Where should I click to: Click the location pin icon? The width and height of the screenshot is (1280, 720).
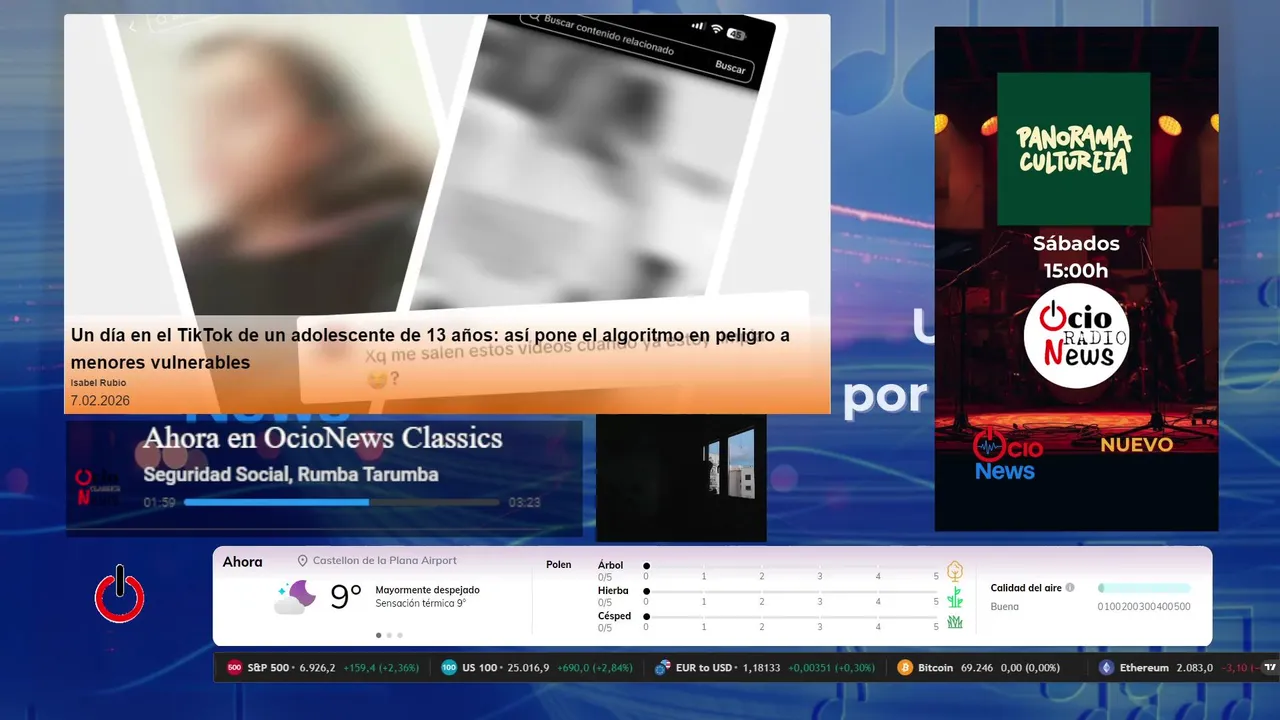tap(302, 561)
